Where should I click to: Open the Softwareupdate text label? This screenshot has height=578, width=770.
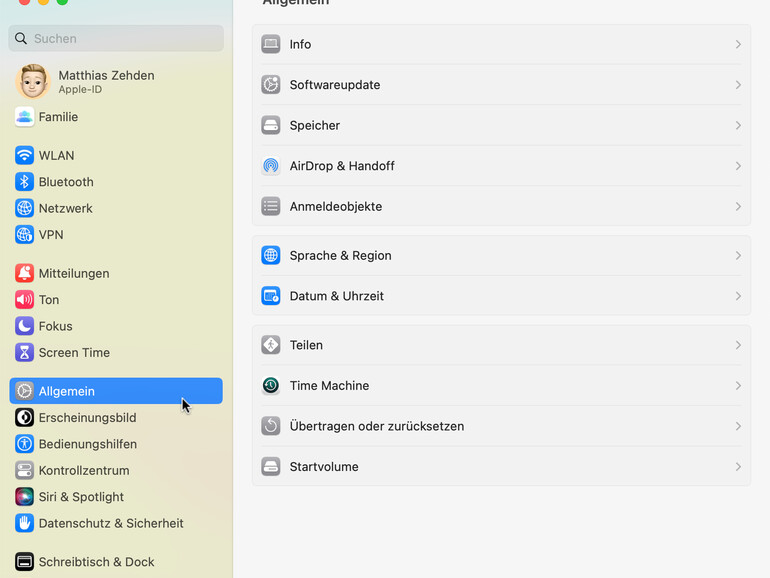click(335, 85)
